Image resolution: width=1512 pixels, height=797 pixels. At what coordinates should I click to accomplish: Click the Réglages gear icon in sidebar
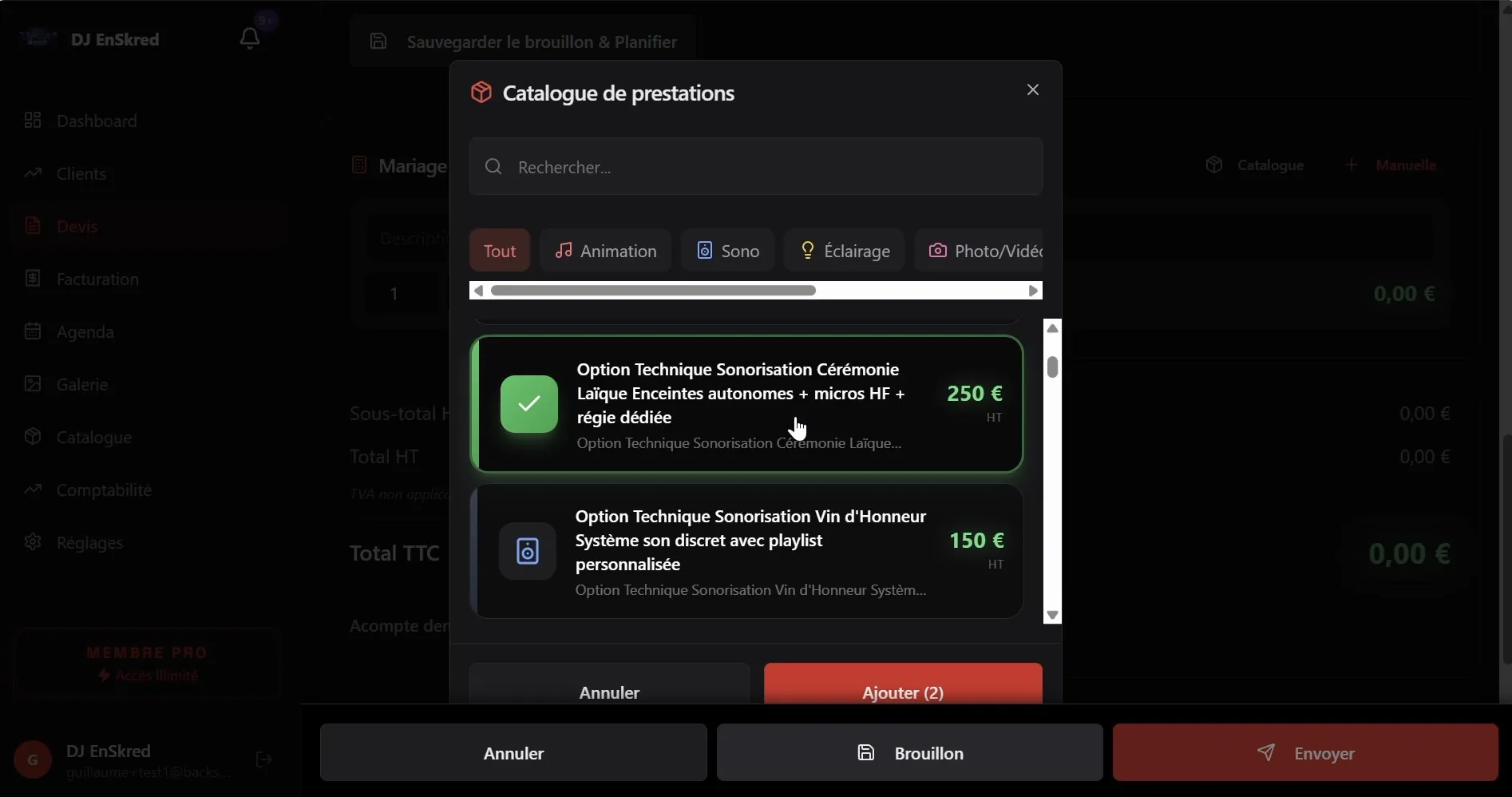click(33, 542)
